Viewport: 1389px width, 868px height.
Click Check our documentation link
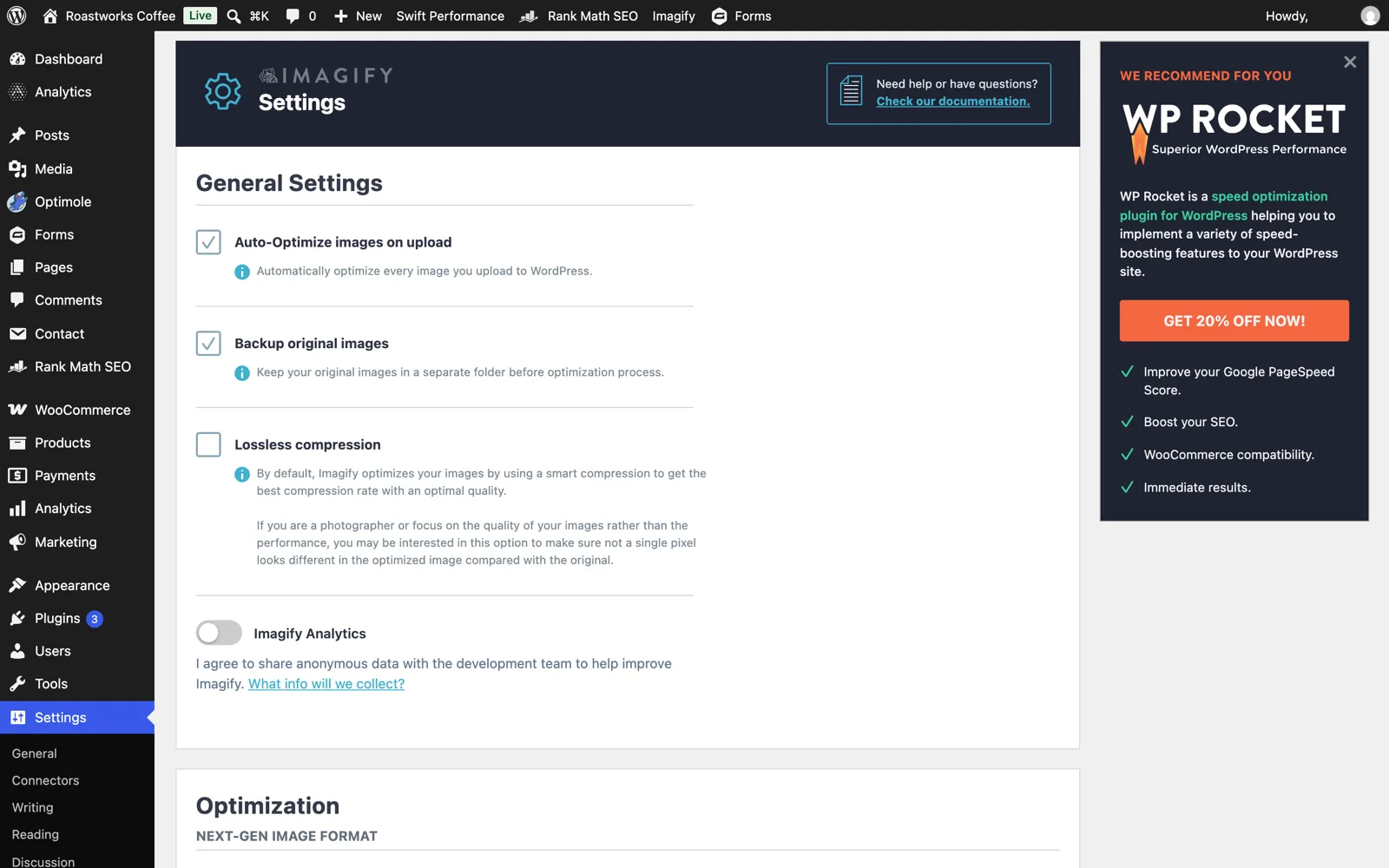[953, 102]
